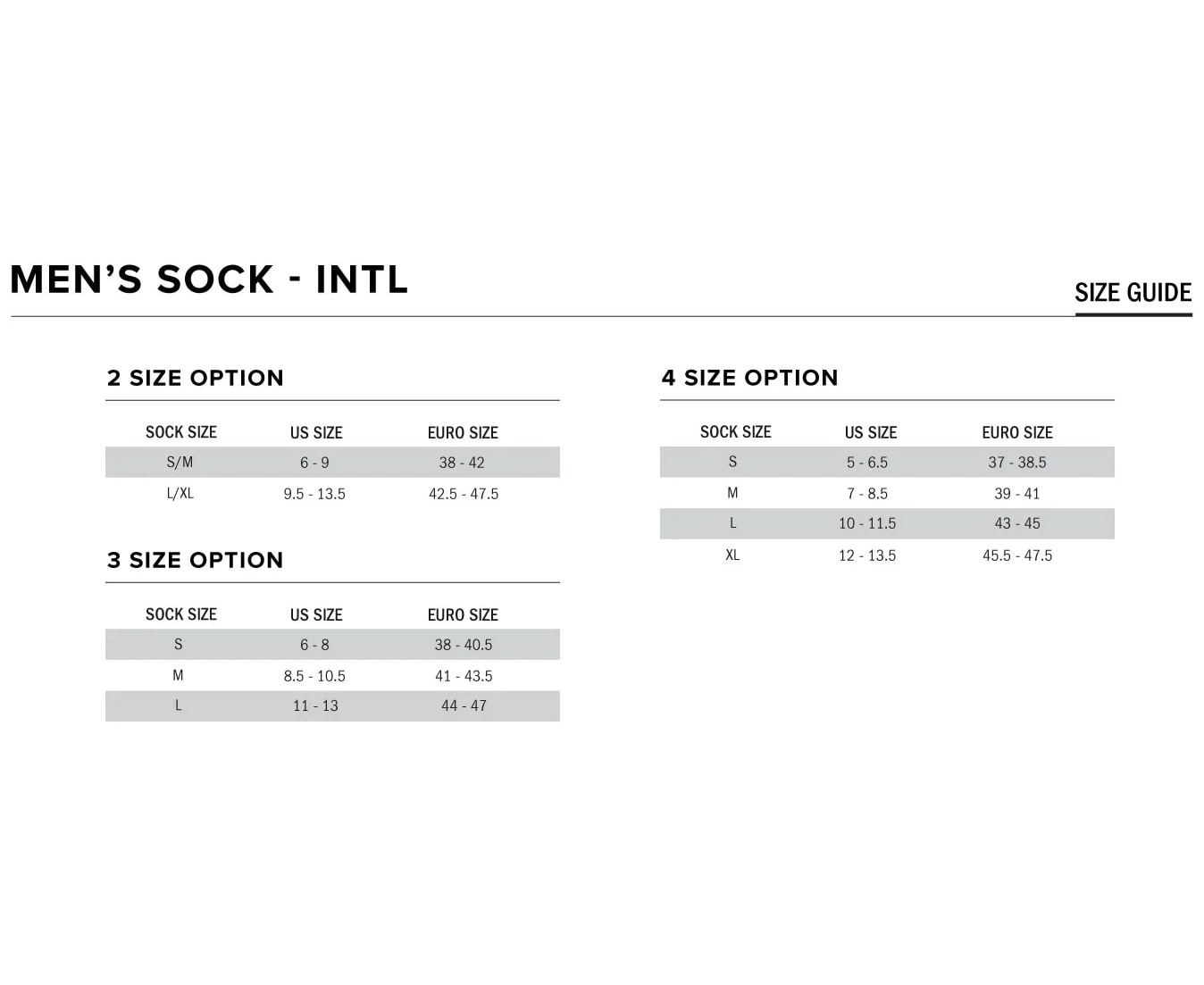Select the 4 SIZE OPTION heading
This screenshot has width=1204, height=985.
(750, 378)
